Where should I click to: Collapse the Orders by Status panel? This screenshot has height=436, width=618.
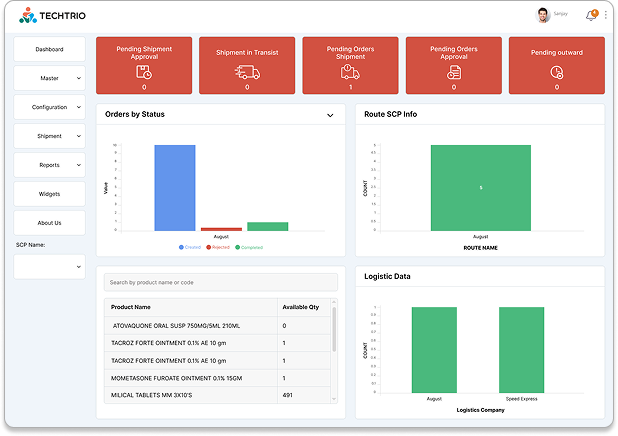[x=330, y=115]
